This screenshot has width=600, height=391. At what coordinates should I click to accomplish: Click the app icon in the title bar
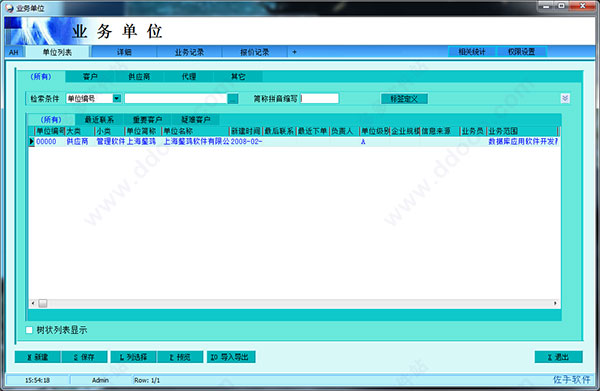pyautogui.click(x=10, y=8)
